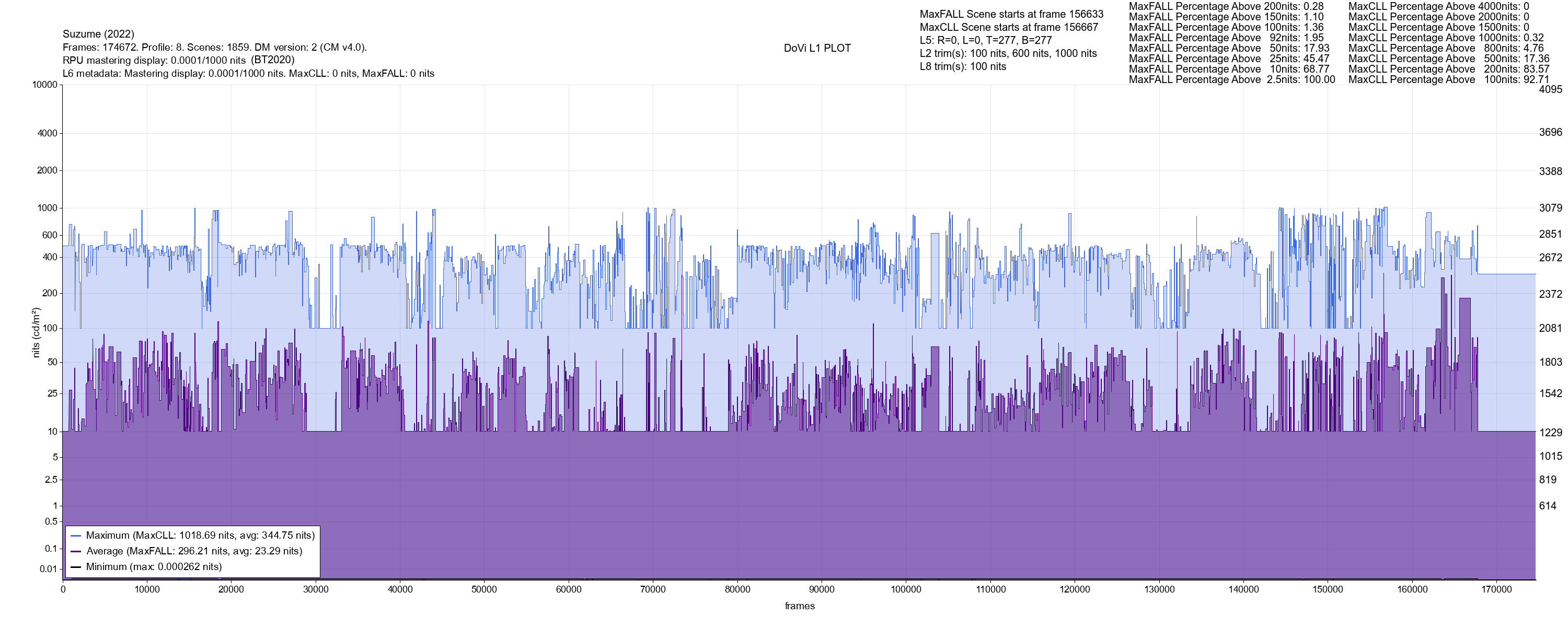Click the Maximum legend blue line swatch

[x=76, y=536]
